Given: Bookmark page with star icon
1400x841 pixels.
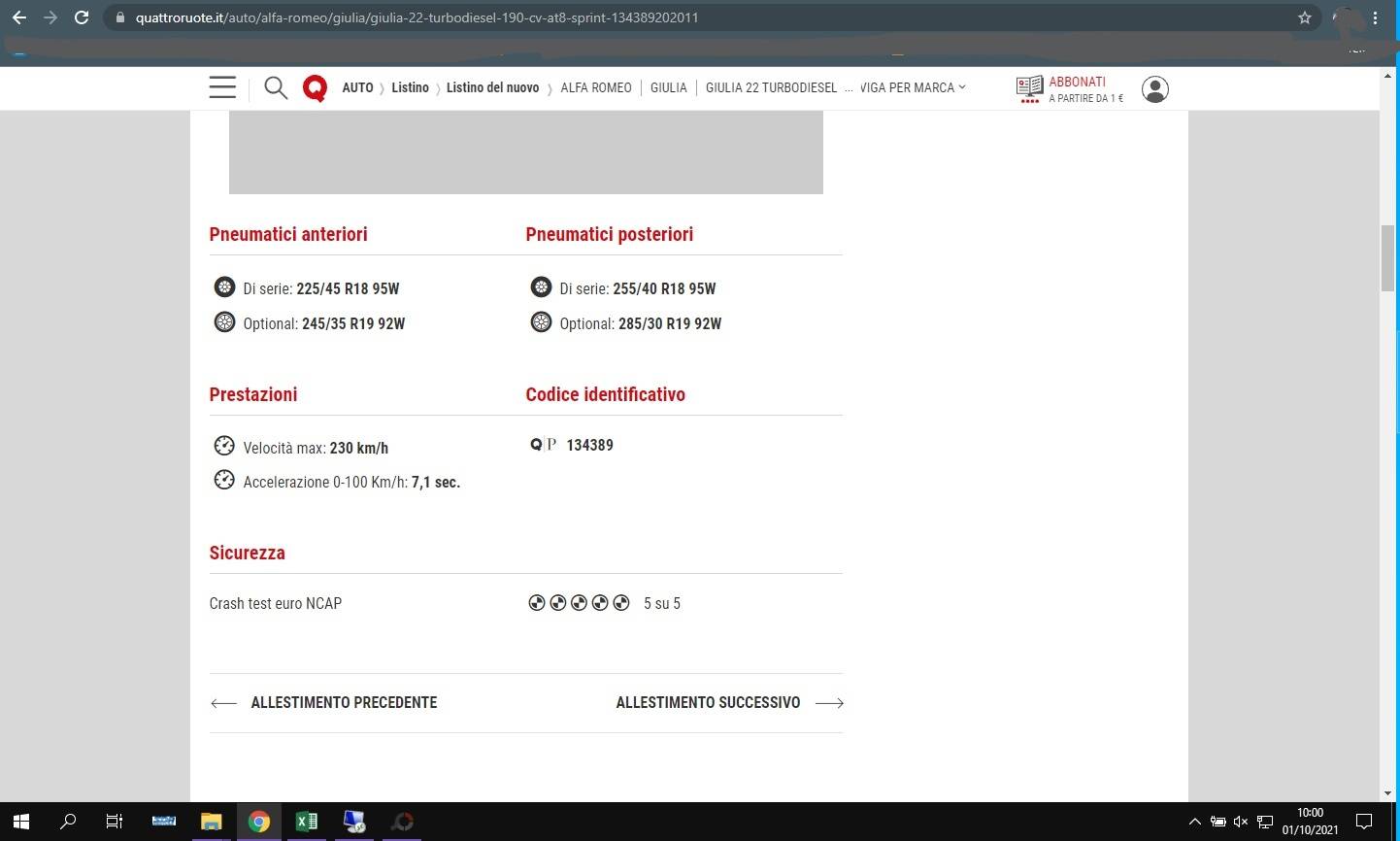Looking at the screenshot, I should tap(1305, 17).
